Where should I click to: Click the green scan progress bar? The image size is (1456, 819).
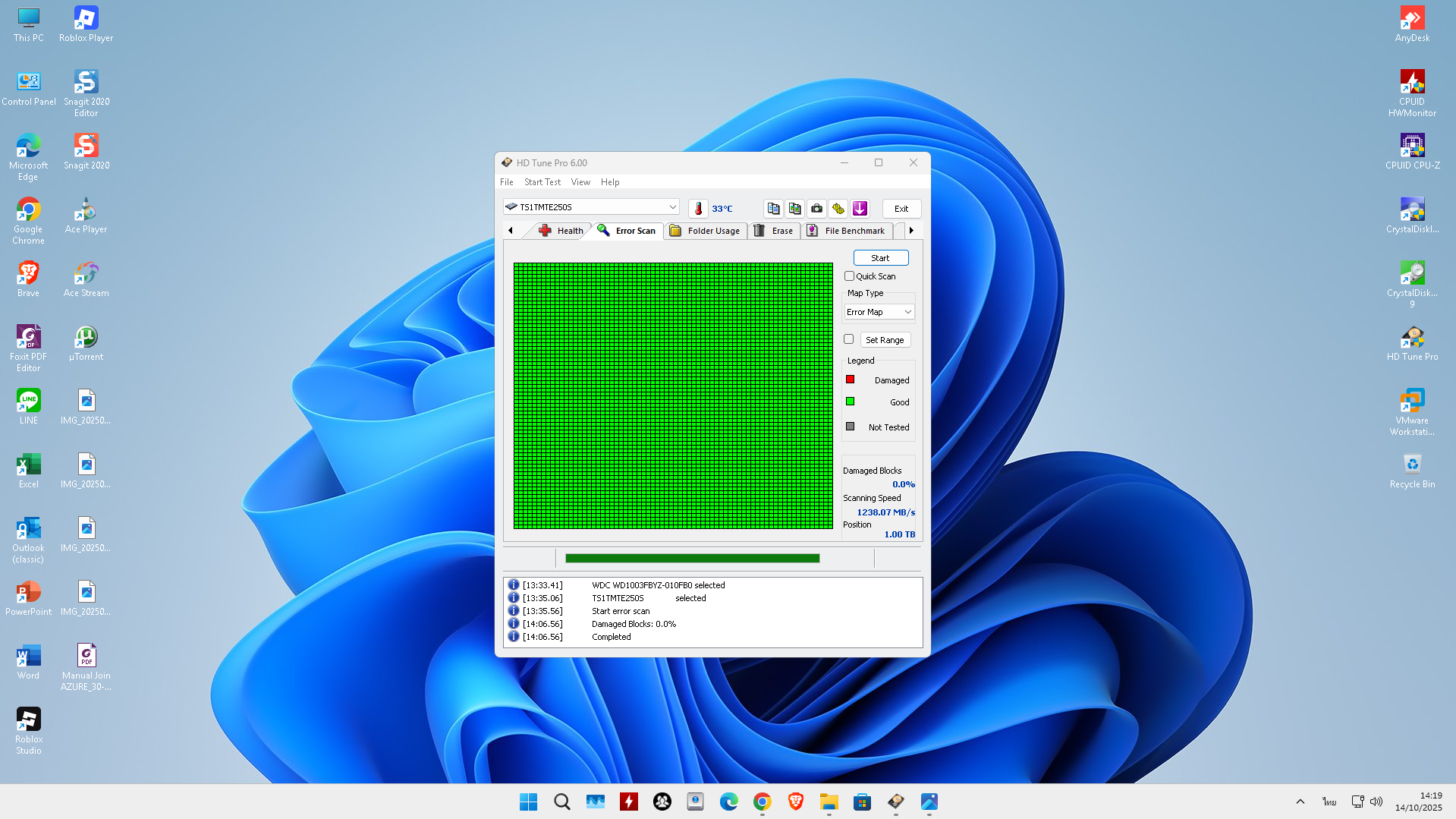pos(692,559)
